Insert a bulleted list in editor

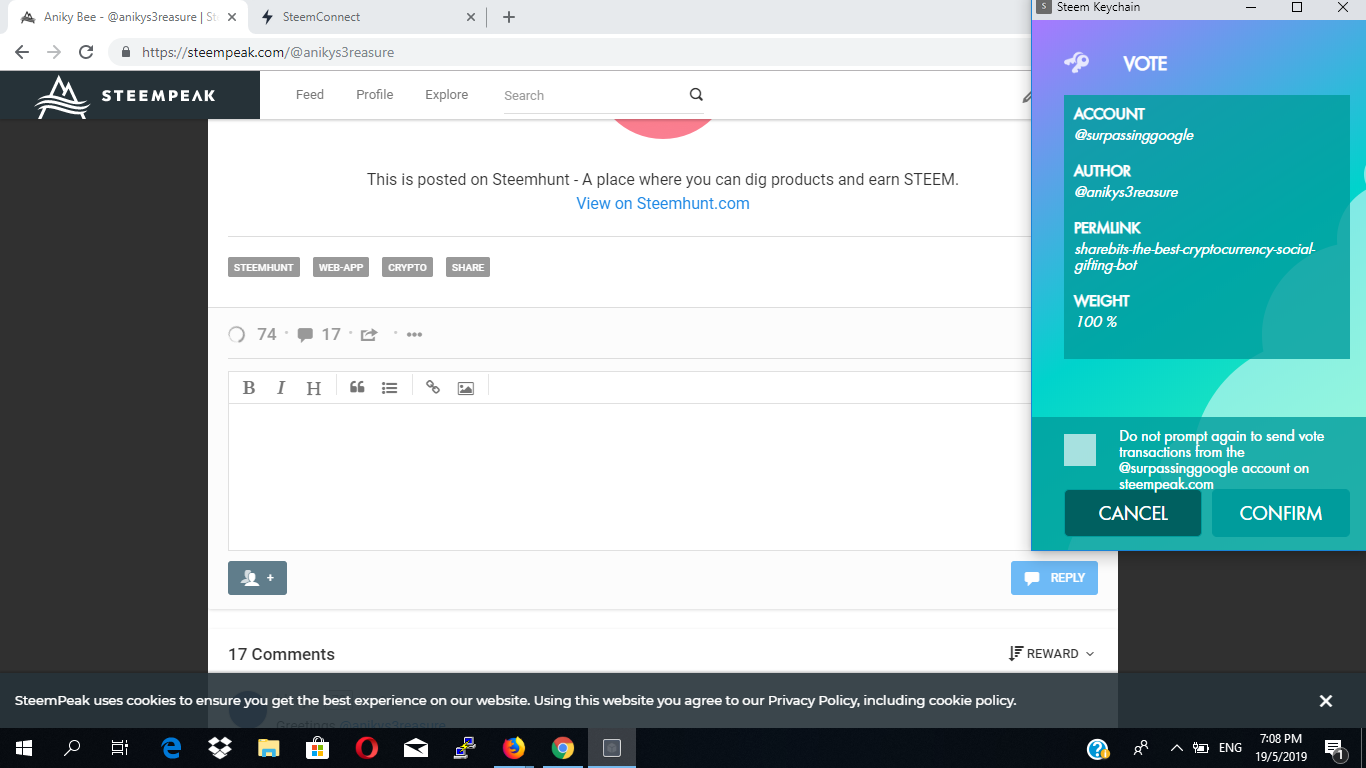[390, 388]
